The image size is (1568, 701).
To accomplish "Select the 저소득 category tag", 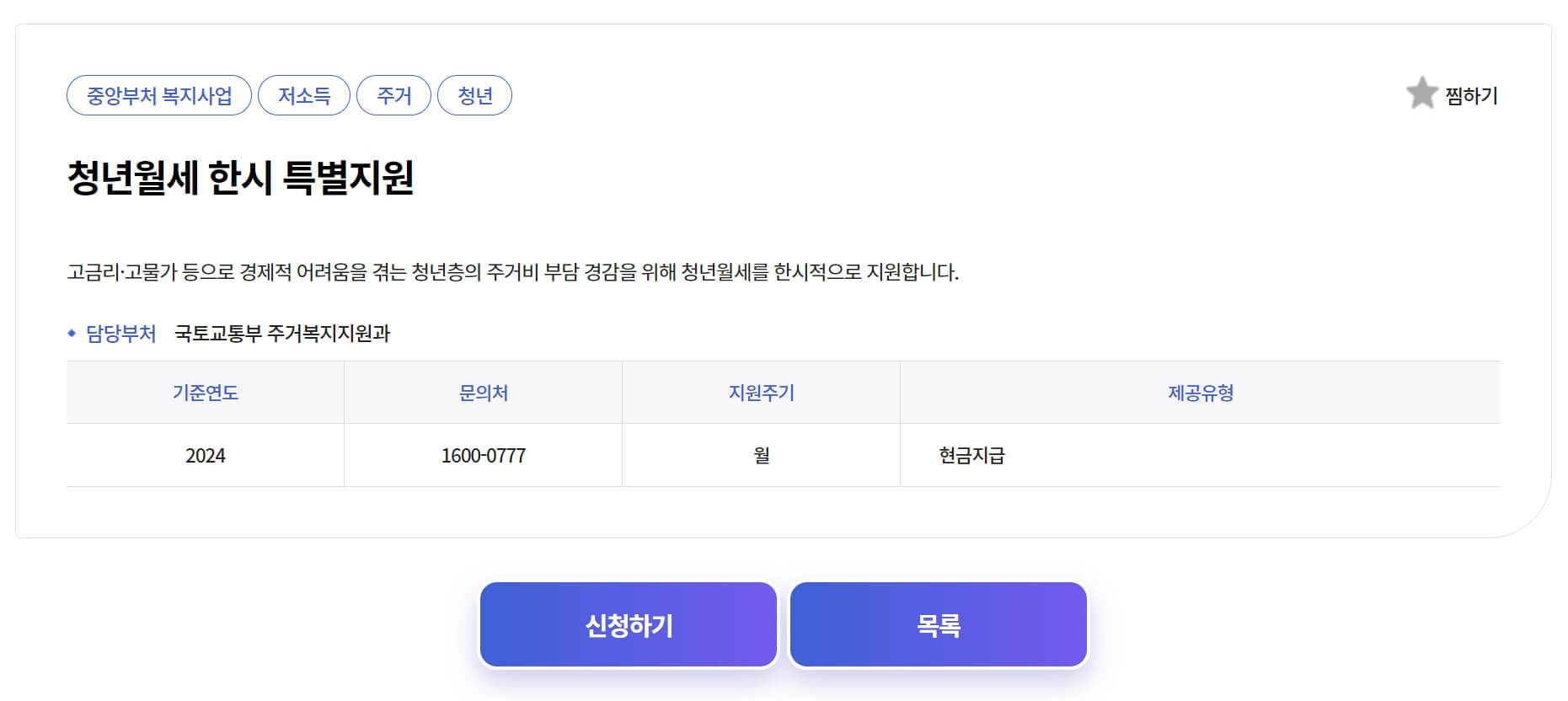I will (304, 95).
